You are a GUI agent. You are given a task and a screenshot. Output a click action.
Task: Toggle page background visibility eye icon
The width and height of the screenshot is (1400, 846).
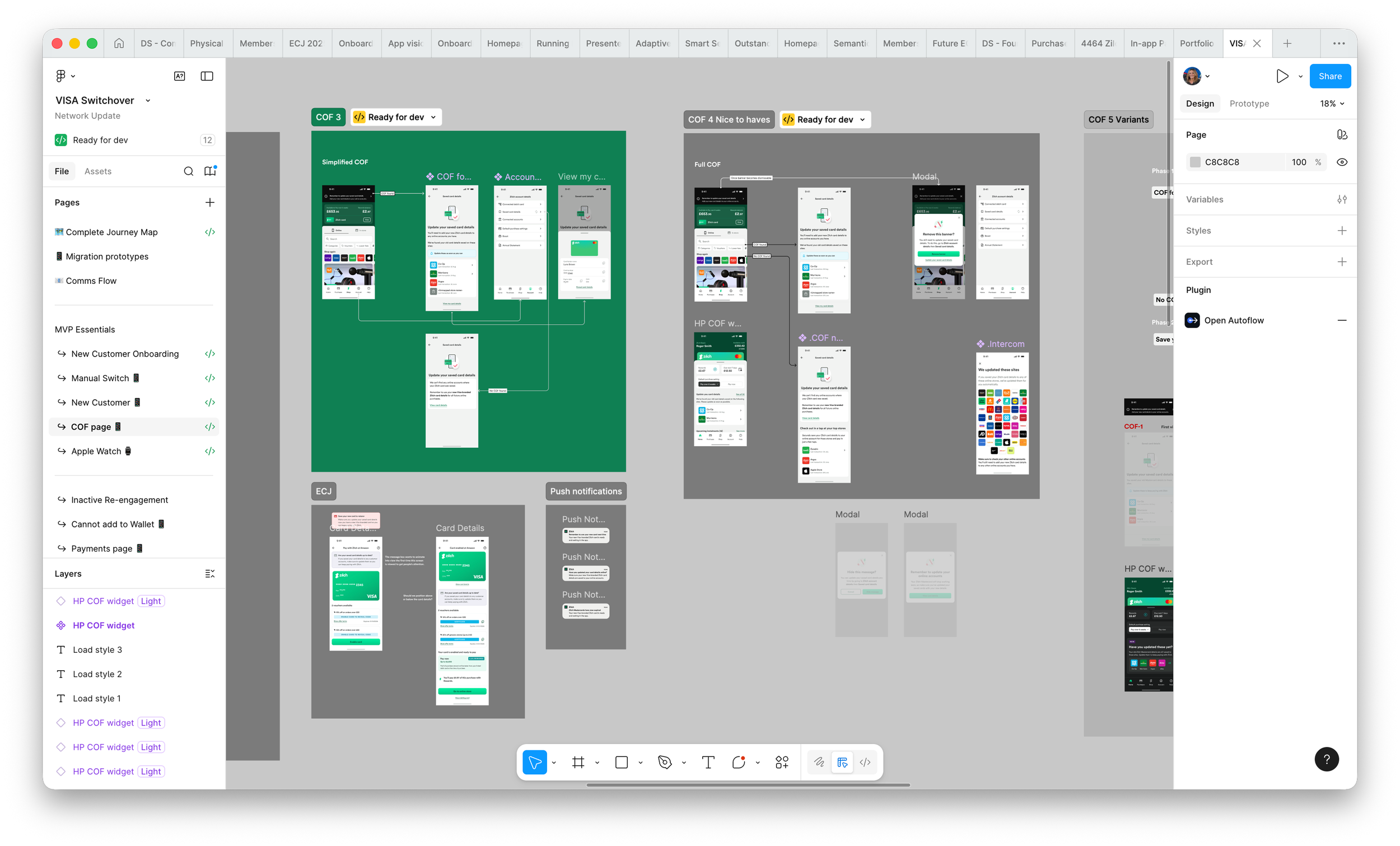coord(1341,162)
